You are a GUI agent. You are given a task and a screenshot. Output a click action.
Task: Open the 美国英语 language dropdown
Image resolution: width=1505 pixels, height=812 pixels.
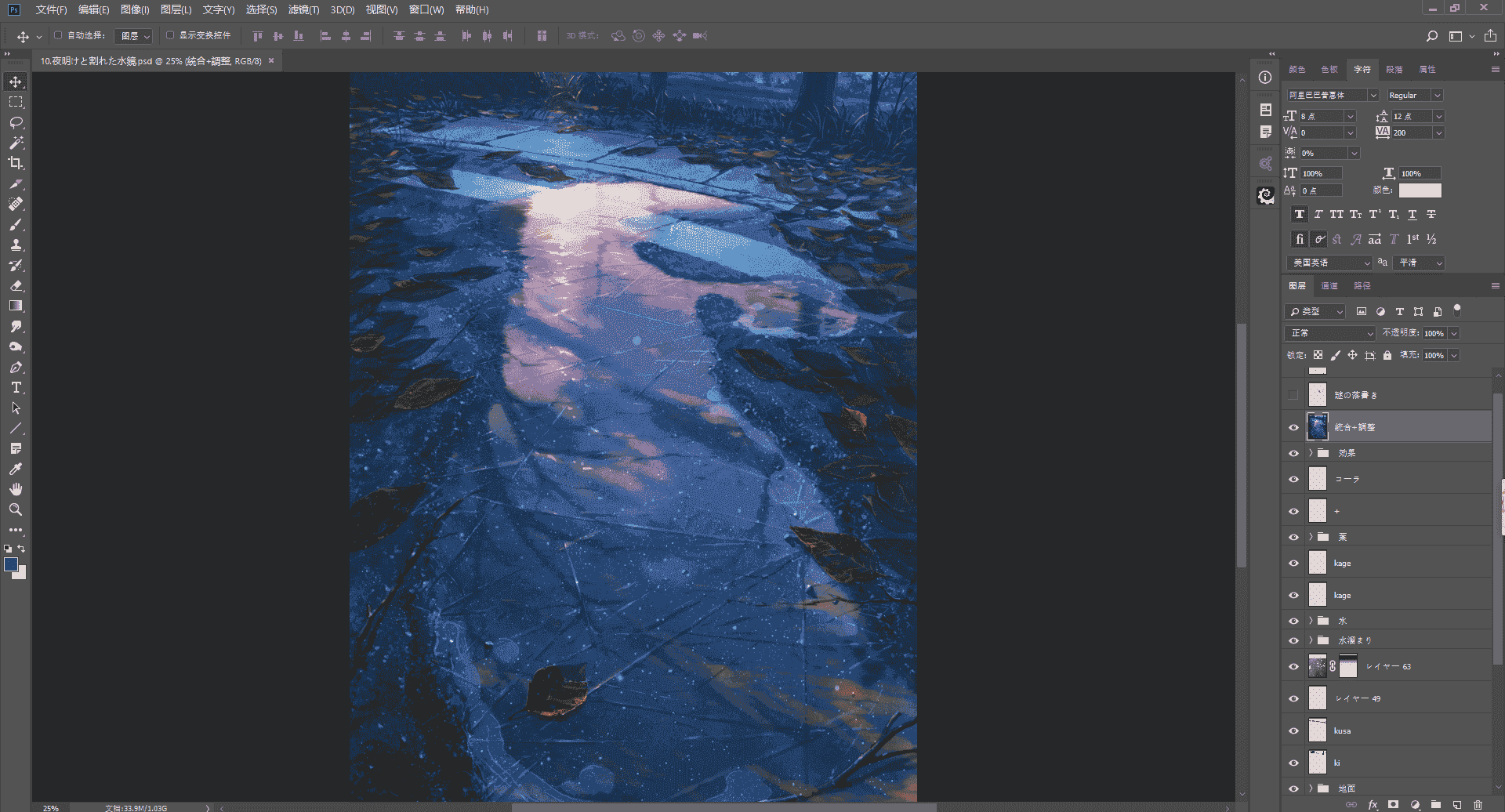click(1329, 263)
